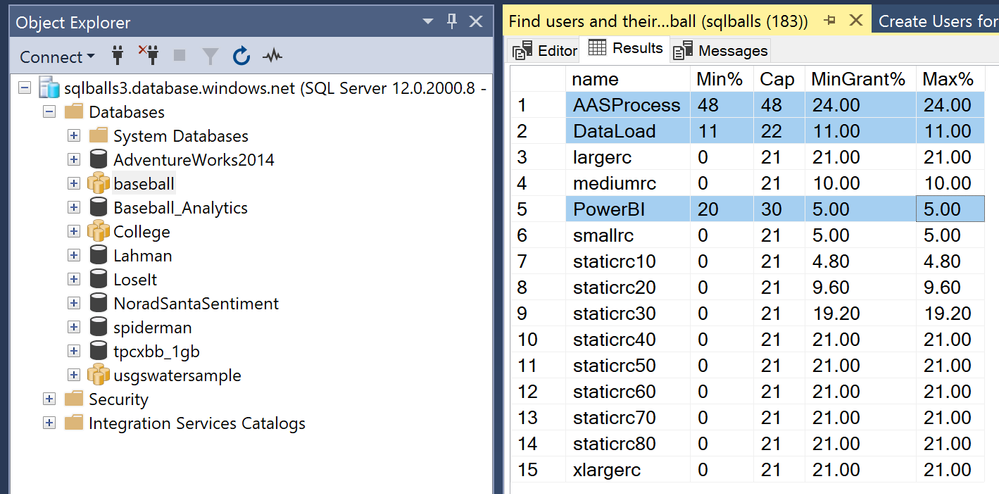This screenshot has width=999, height=494.
Task: Click the 'Max%' column header
Action: 950,78
